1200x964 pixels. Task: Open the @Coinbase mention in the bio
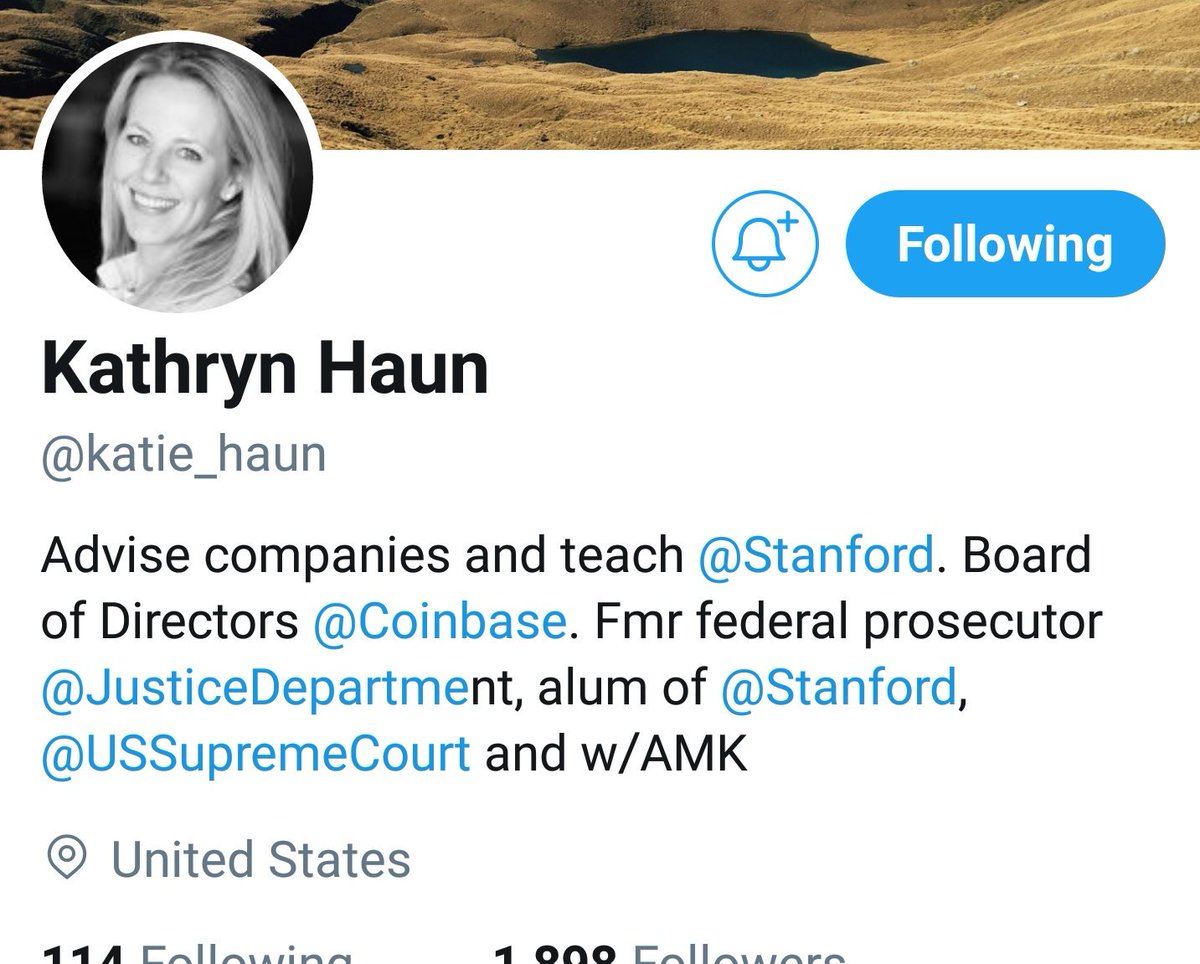[x=440, y=622]
